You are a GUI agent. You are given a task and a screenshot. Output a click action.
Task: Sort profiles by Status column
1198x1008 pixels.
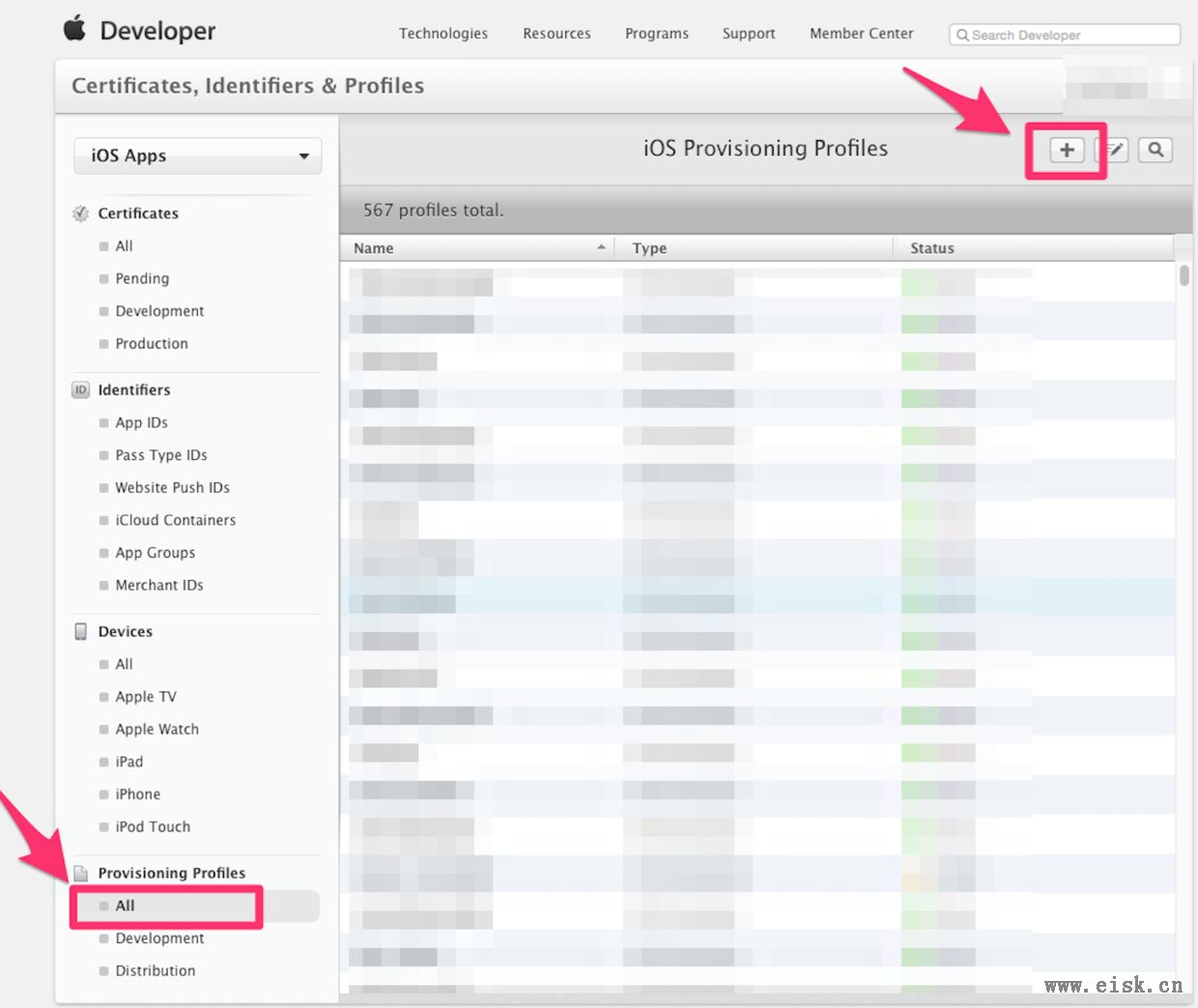[x=1034, y=248]
